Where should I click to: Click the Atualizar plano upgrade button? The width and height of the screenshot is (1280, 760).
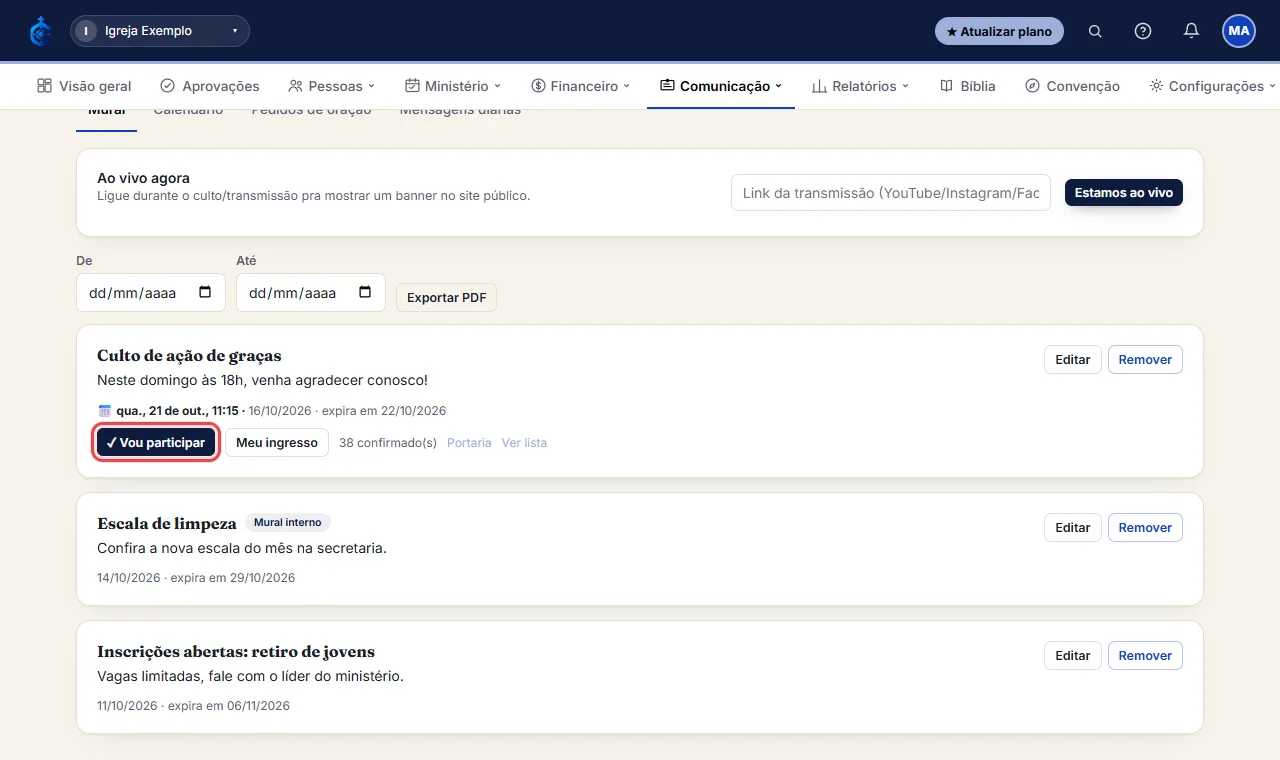(x=999, y=31)
